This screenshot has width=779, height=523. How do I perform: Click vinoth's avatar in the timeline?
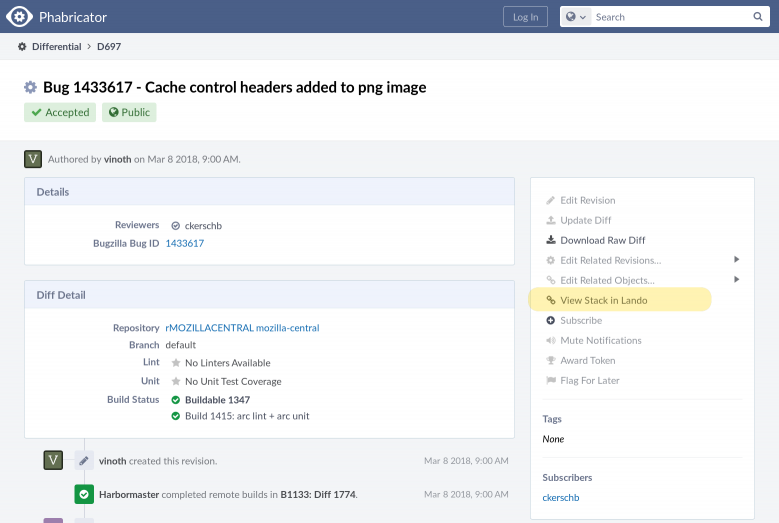click(x=53, y=460)
